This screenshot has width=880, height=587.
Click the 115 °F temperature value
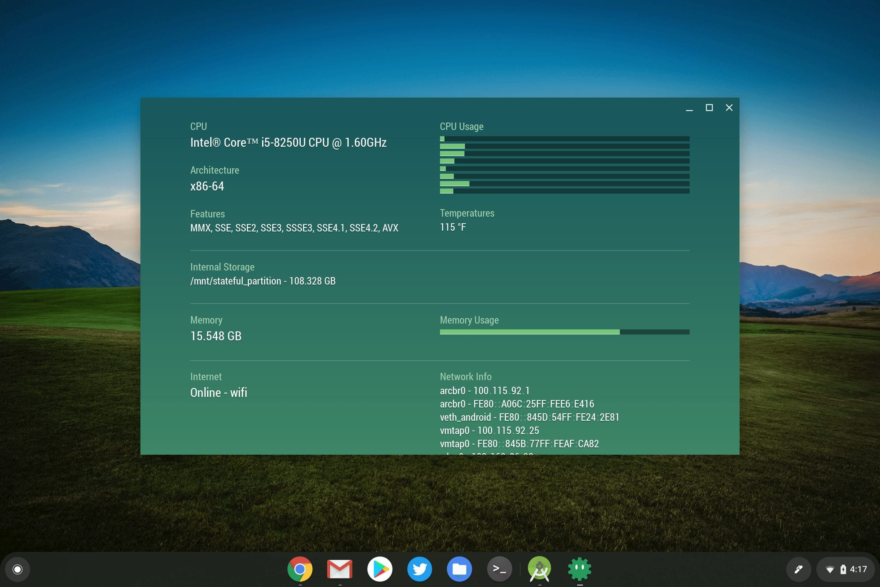pyautogui.click(x=453, y=227)
